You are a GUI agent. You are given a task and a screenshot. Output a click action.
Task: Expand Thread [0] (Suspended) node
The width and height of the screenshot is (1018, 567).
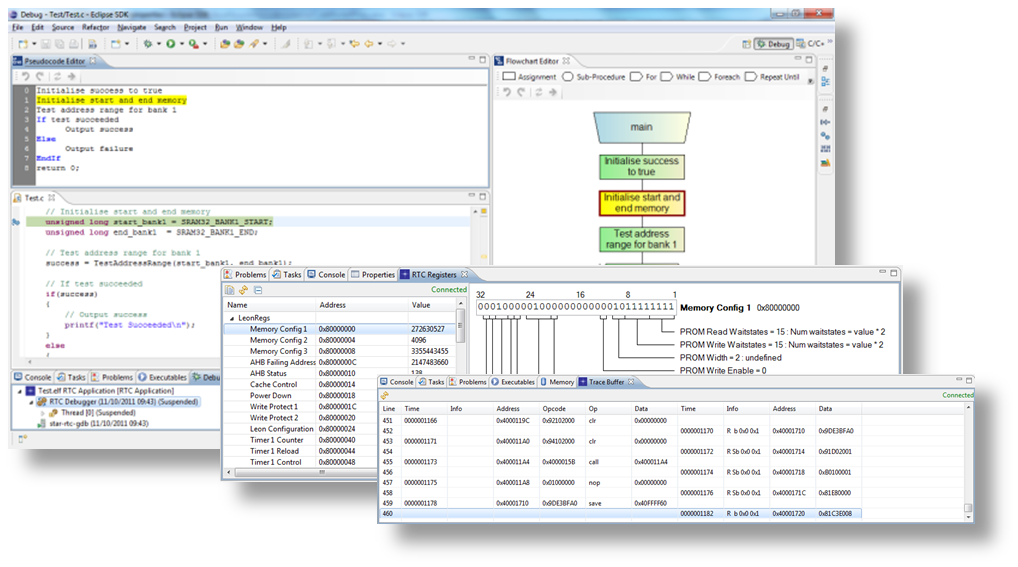42,412
